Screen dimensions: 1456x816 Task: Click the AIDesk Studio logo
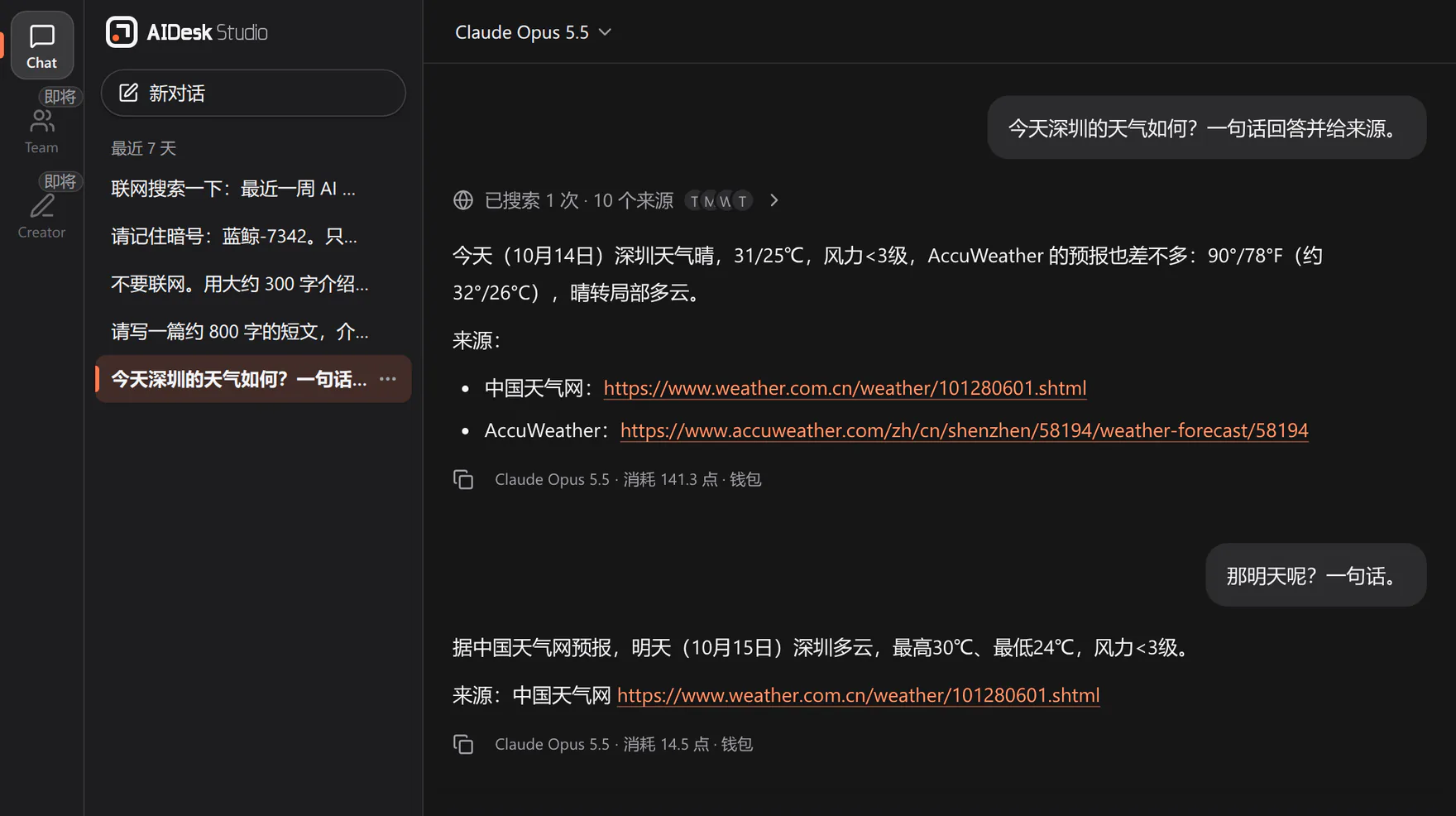tap(187, 32)
